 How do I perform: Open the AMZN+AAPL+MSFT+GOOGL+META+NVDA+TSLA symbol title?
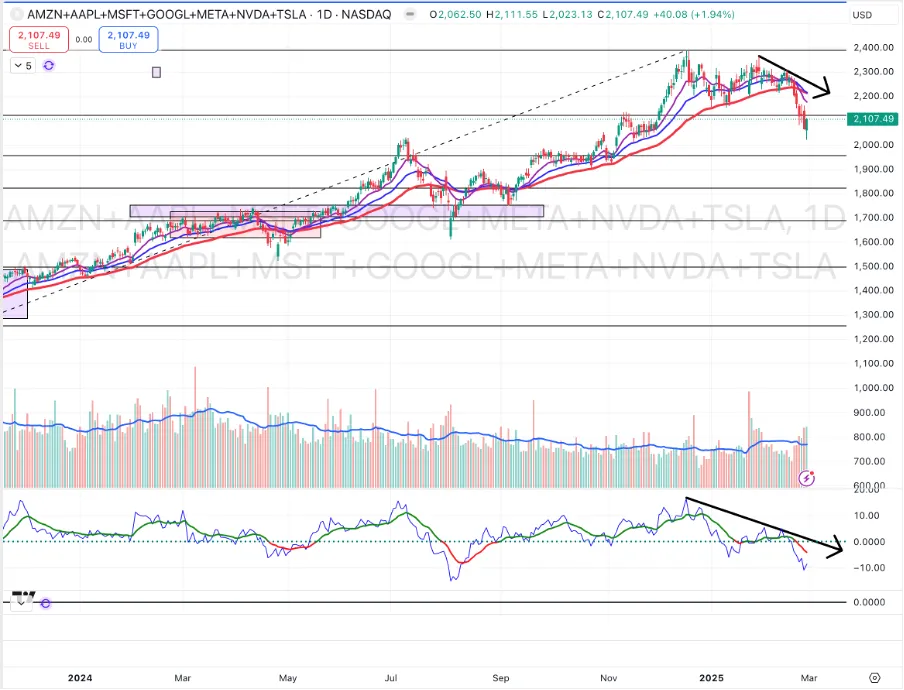point(209,14)
